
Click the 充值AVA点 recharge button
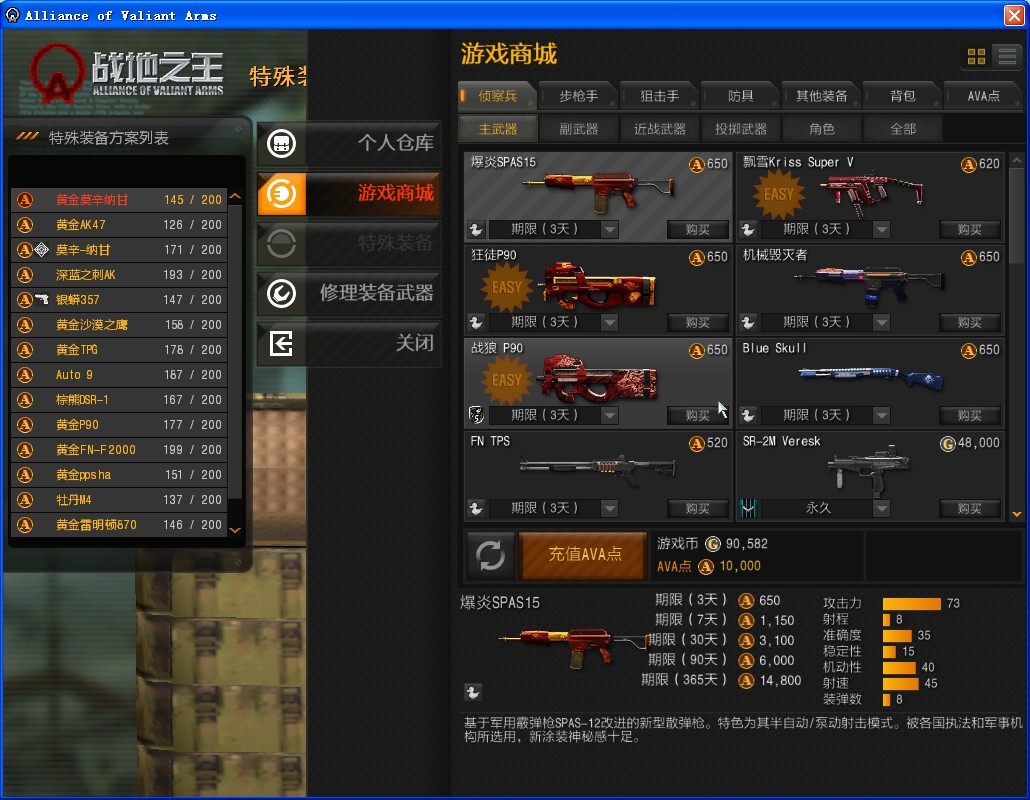[583, 556]
